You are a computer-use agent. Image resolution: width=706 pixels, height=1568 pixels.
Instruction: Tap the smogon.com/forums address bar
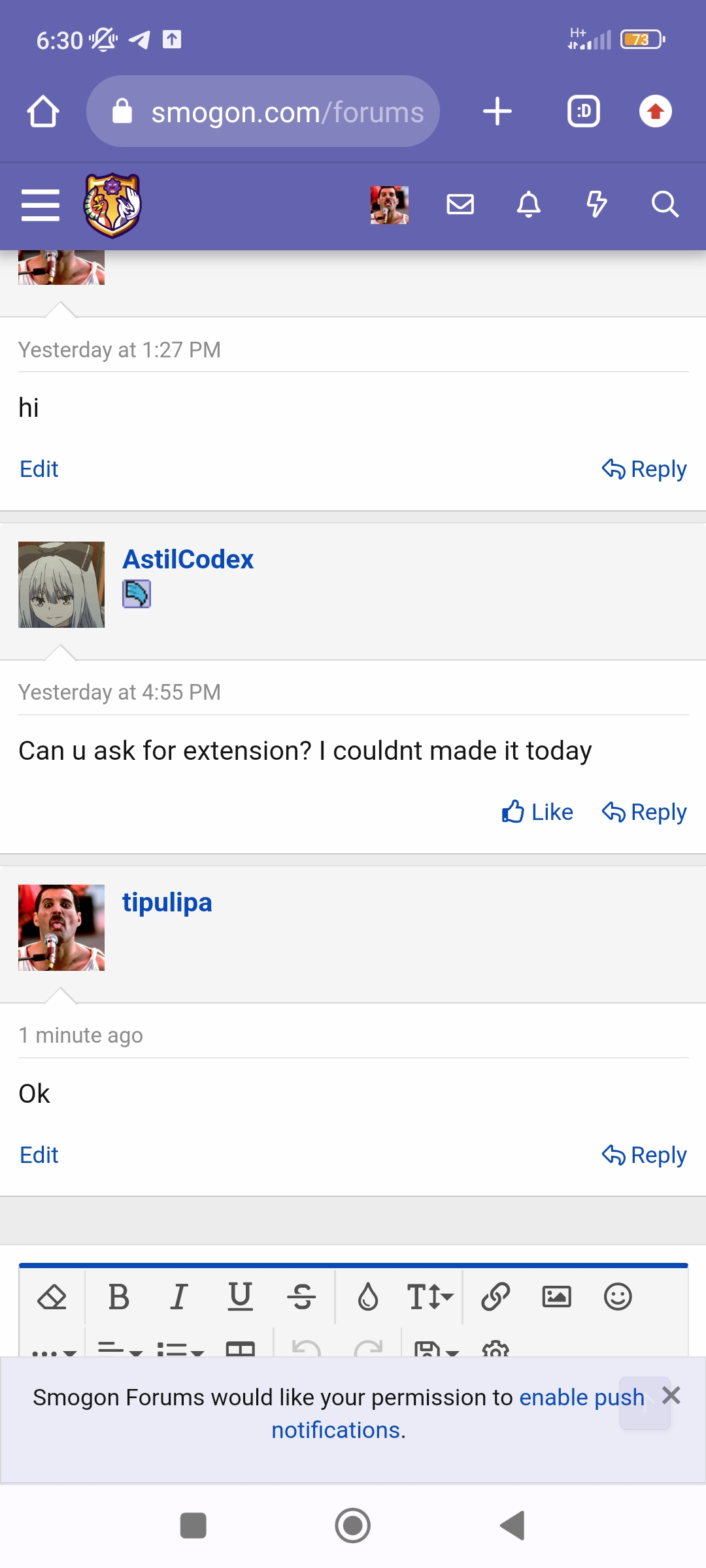[x=263, y=111]
